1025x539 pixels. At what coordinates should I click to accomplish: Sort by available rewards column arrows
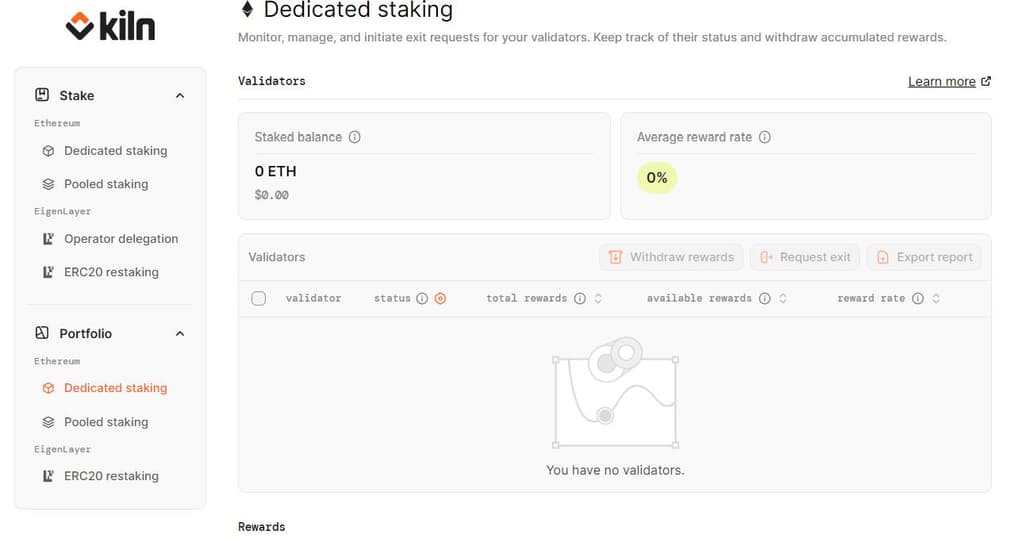[x=783, y=298]
